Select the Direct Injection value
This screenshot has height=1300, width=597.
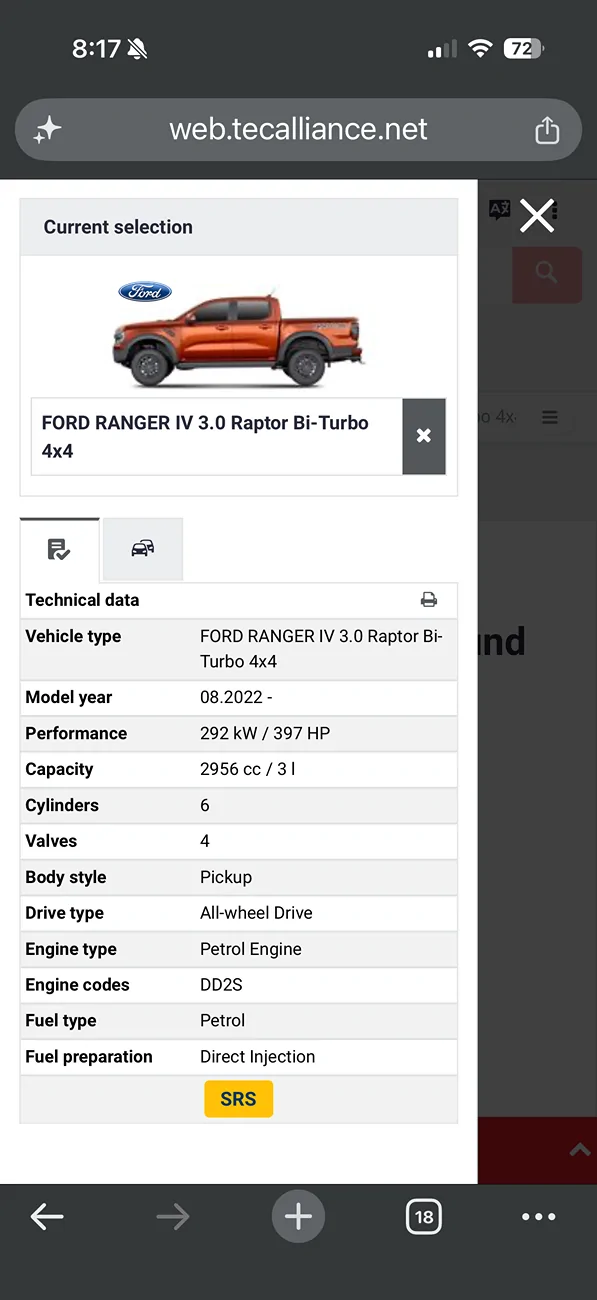[257, 1057]
